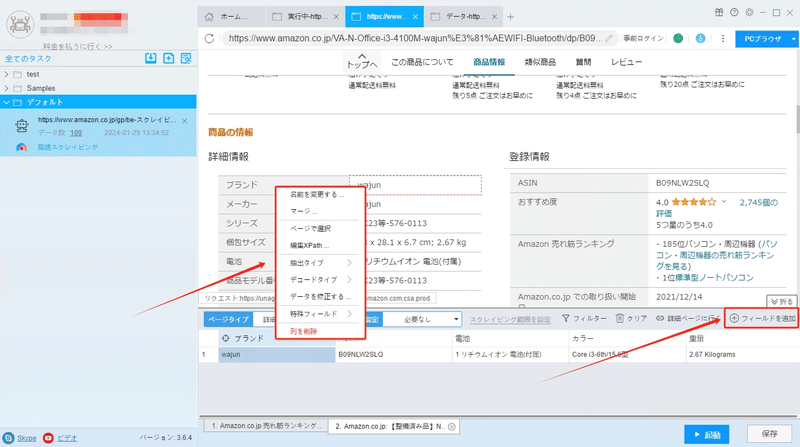The height and width of the screenshot is (447, 800).
Task: Click the crab avatar icon
Action: coord(20,24)
